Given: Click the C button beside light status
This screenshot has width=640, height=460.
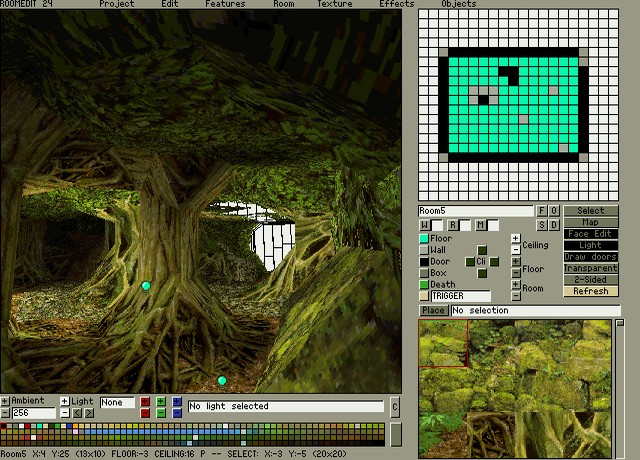Looking at the screenshot, I should coord(395,406).
